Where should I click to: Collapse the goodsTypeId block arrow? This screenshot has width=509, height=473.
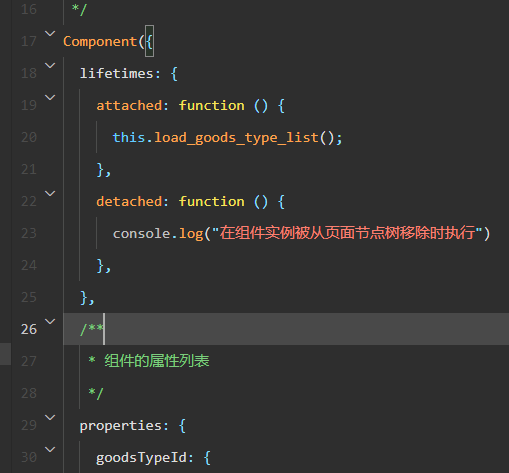(x=50, y=449)
